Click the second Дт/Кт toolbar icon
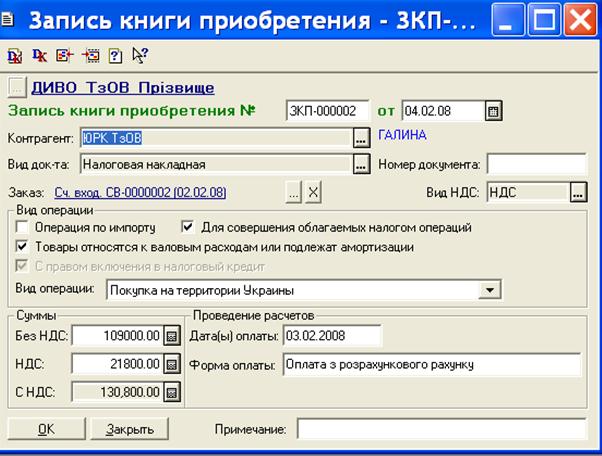This screenshot has width=602, height=456. pyautogui.click(x=39, y=56)
